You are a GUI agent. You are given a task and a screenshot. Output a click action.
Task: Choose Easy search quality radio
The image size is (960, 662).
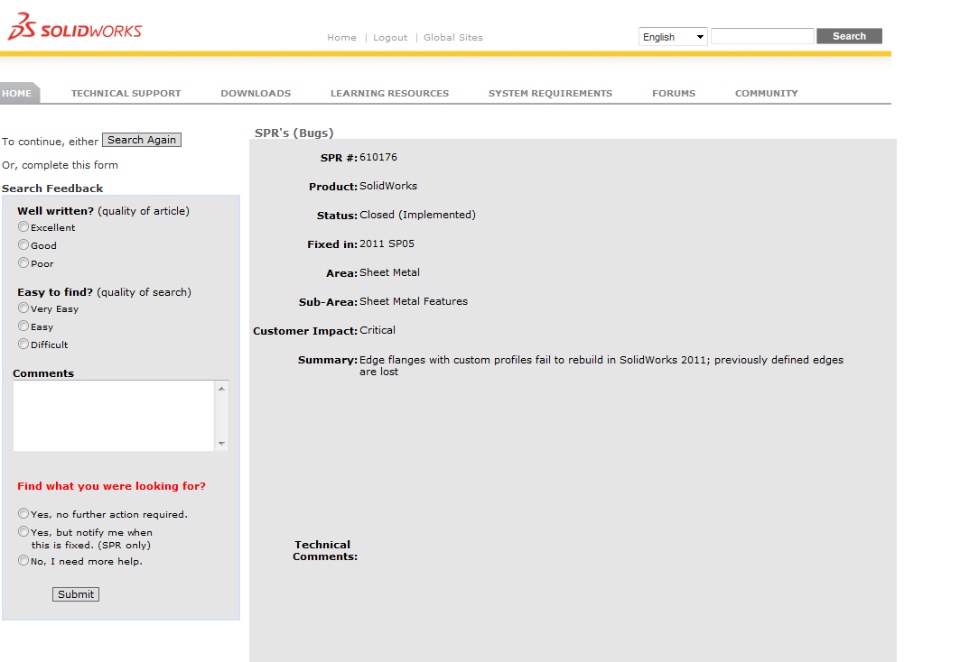tap(23, 326)
